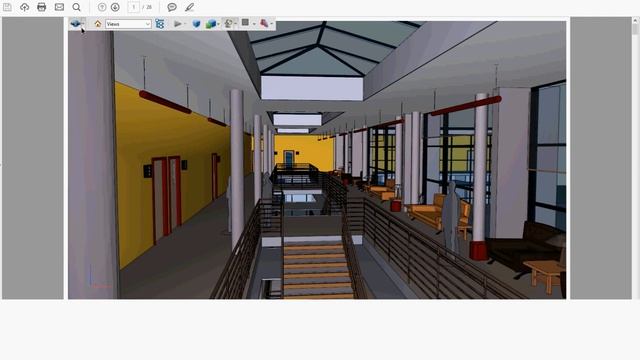Screen dimensions: 640x360
Task: Click the scrollbar up arrow
Action: click(x=635, y=20)
